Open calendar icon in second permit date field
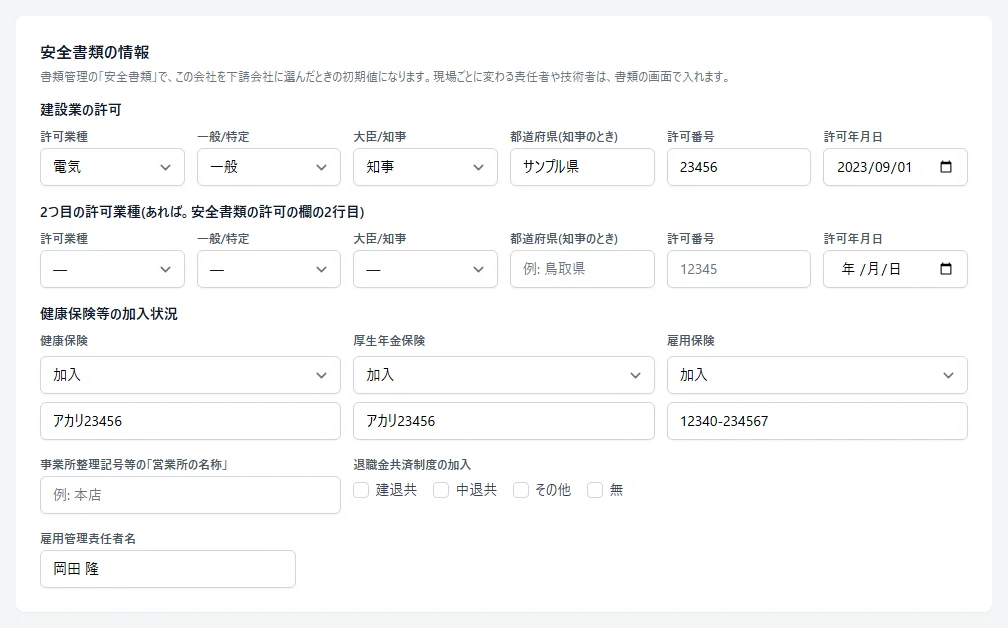 (x=946, y=269)
